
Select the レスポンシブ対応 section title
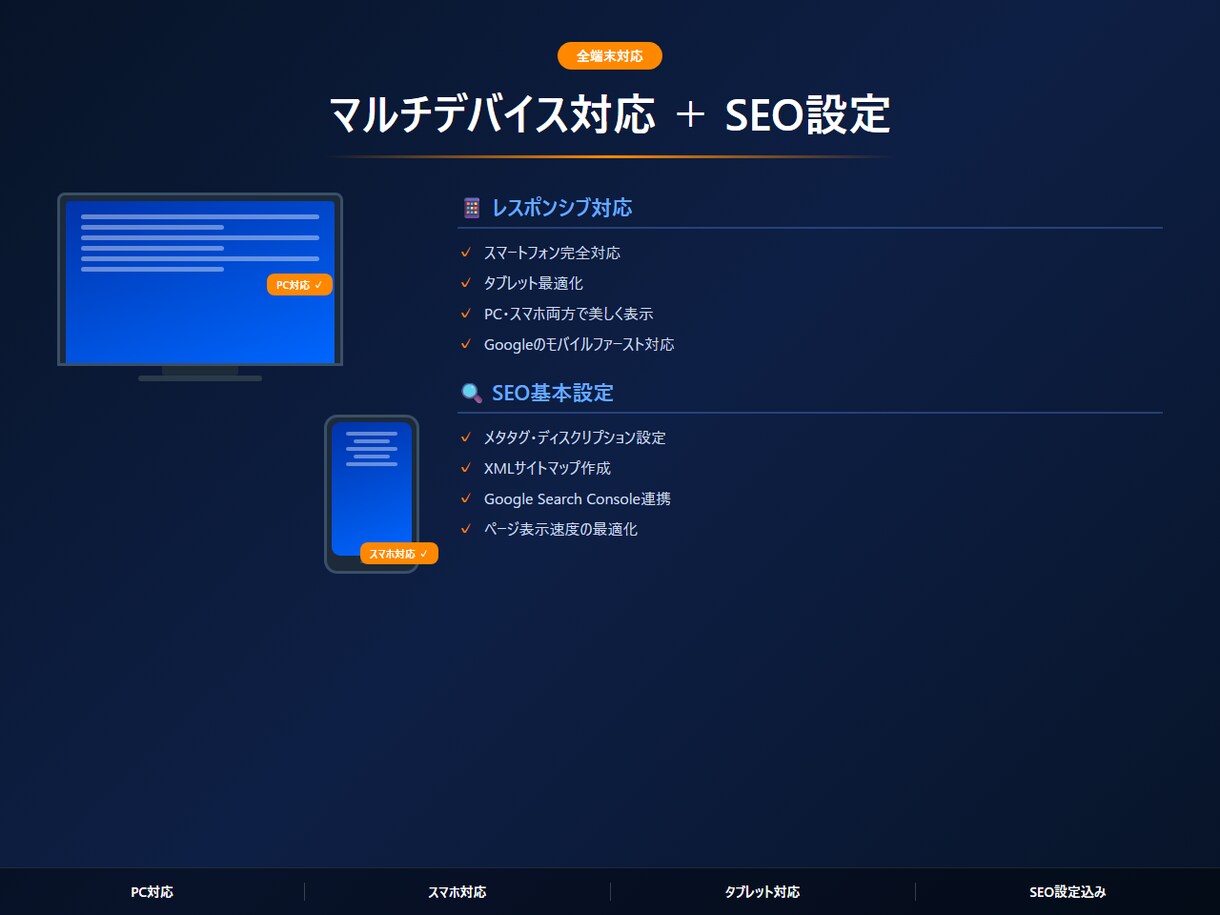[x=562, y=208]
